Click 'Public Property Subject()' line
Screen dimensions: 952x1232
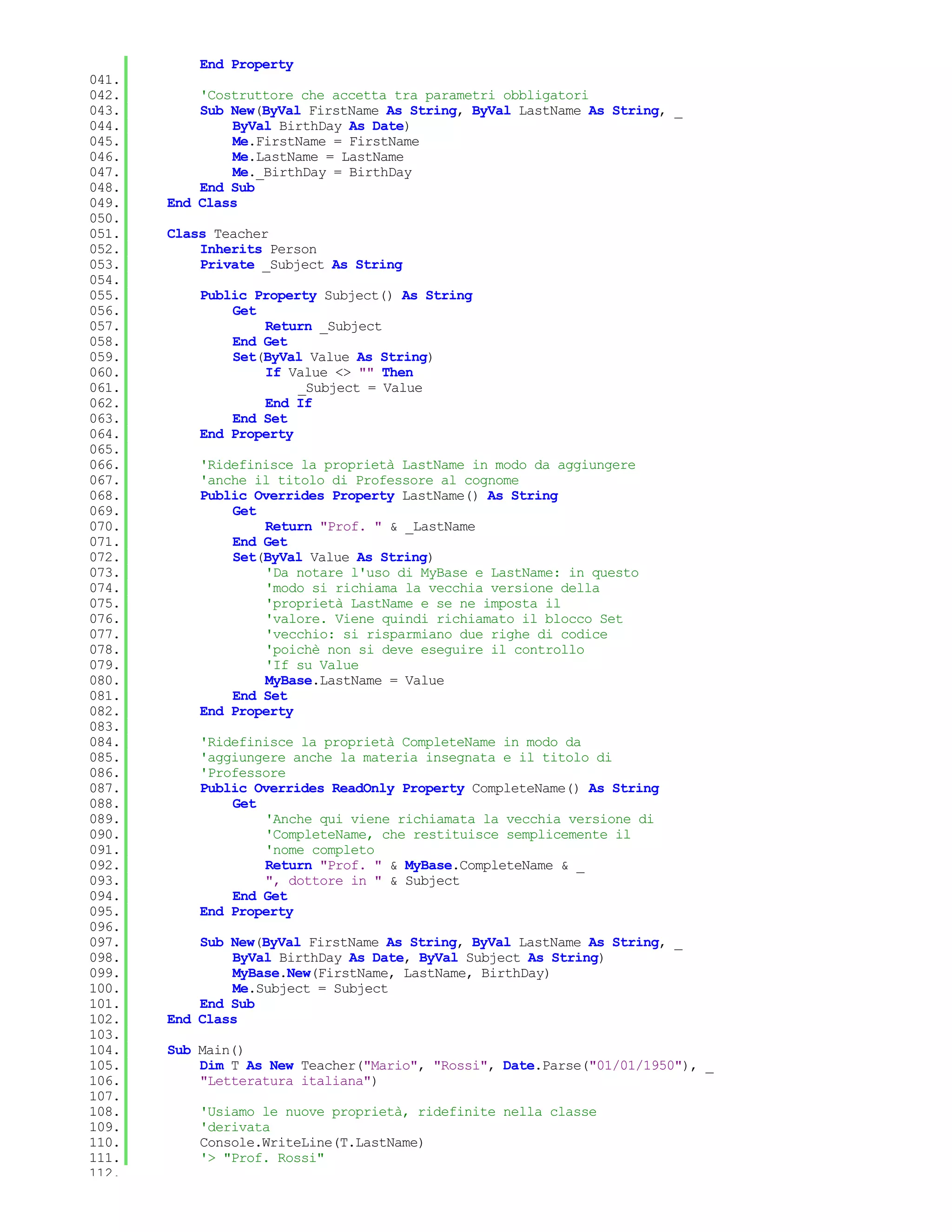coord(336,296)
